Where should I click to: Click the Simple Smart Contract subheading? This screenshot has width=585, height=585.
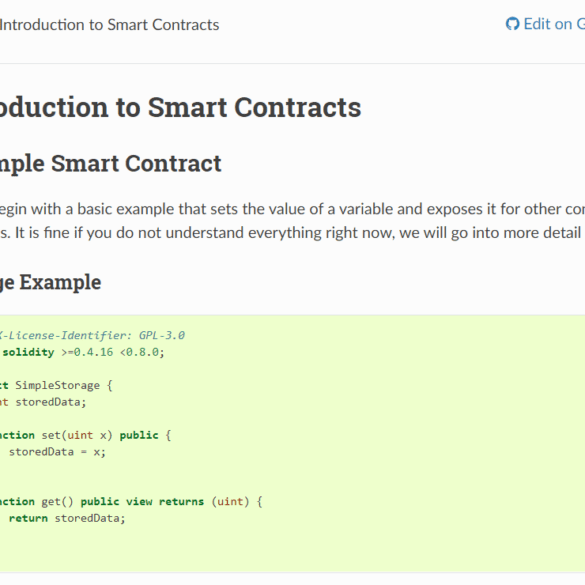111,164
